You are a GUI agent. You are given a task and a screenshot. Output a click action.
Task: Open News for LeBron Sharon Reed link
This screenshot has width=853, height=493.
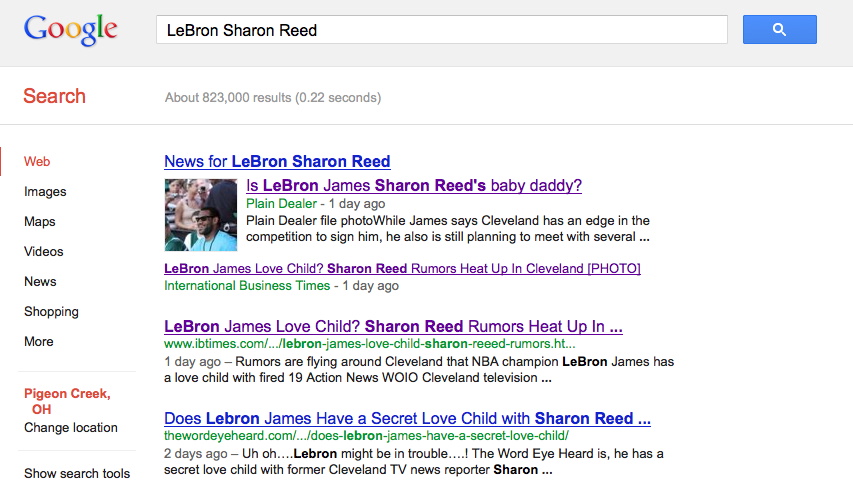[277, 162]
